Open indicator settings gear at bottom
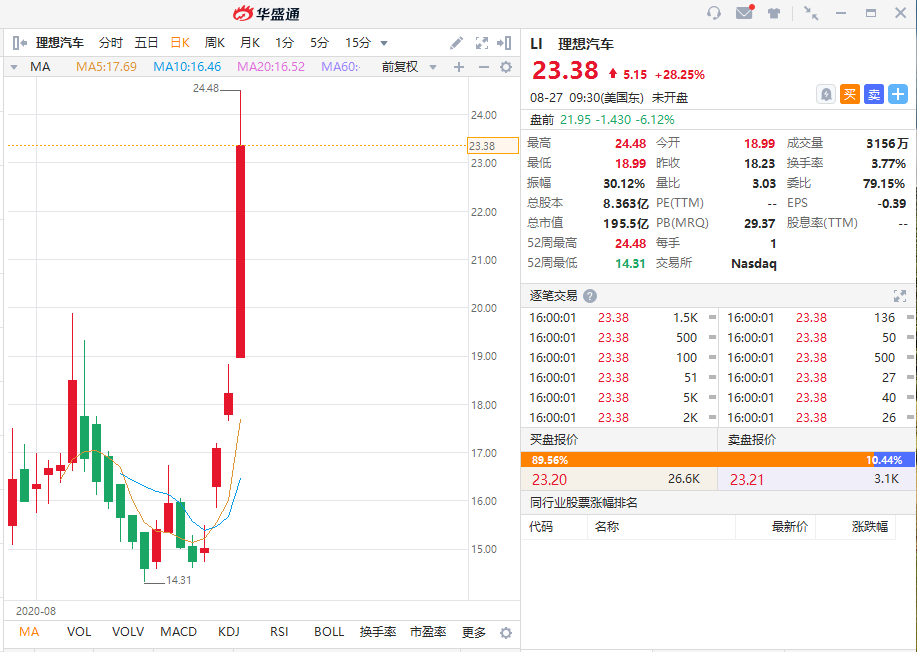 tap(506, 633)
